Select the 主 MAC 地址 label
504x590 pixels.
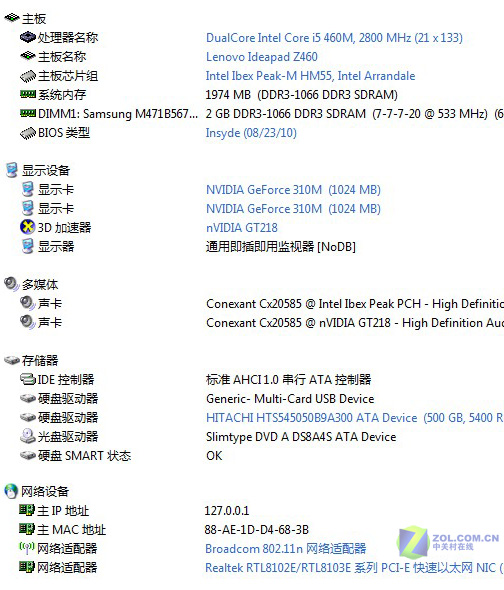click(72, 530)
